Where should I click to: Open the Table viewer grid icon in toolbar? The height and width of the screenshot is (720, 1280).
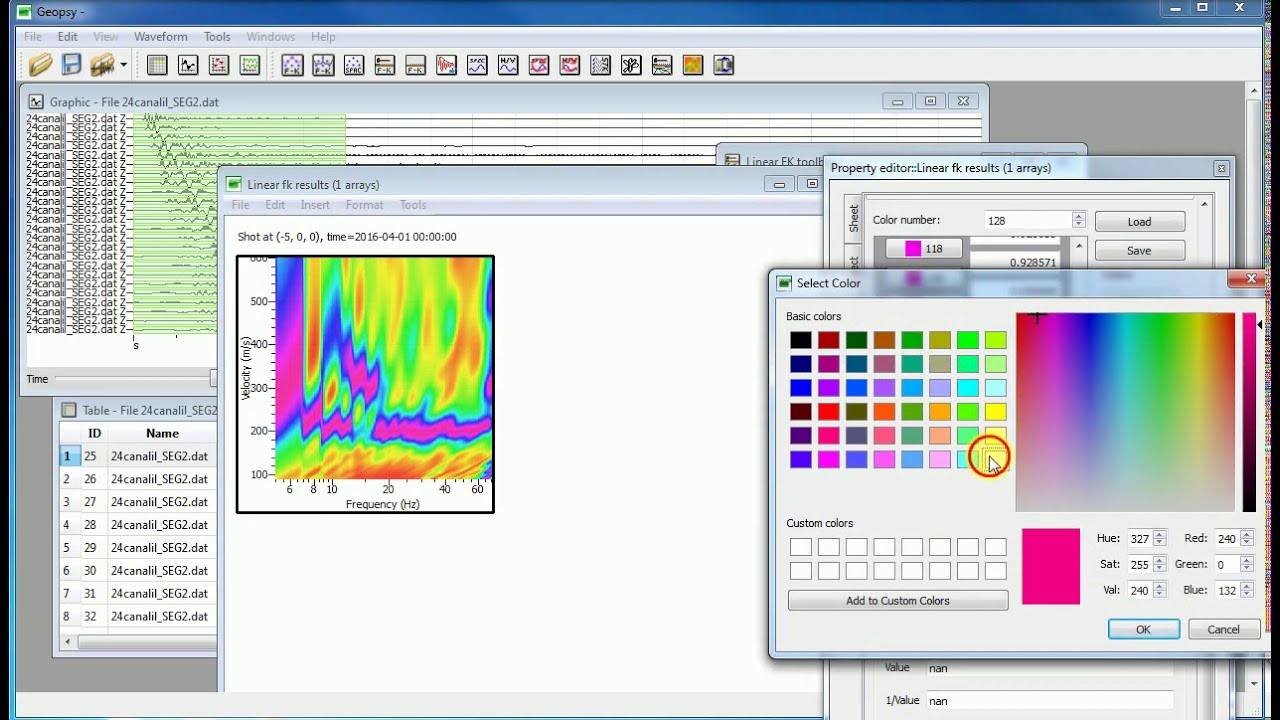tap(157, 66)
